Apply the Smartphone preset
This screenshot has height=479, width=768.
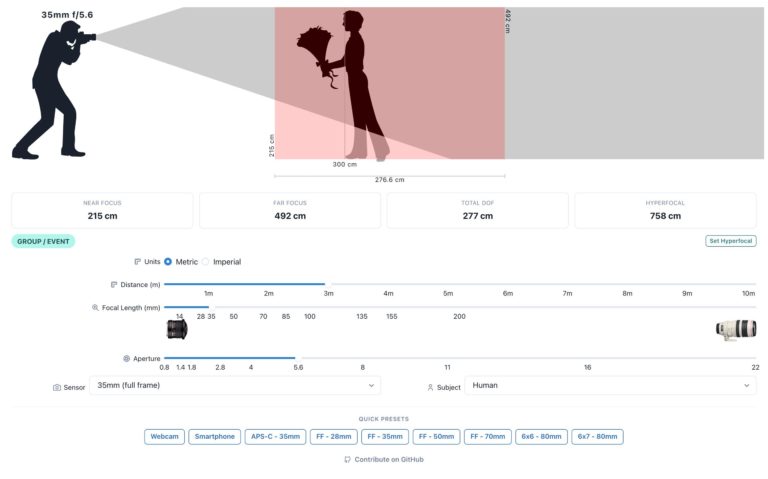(215, 436)
